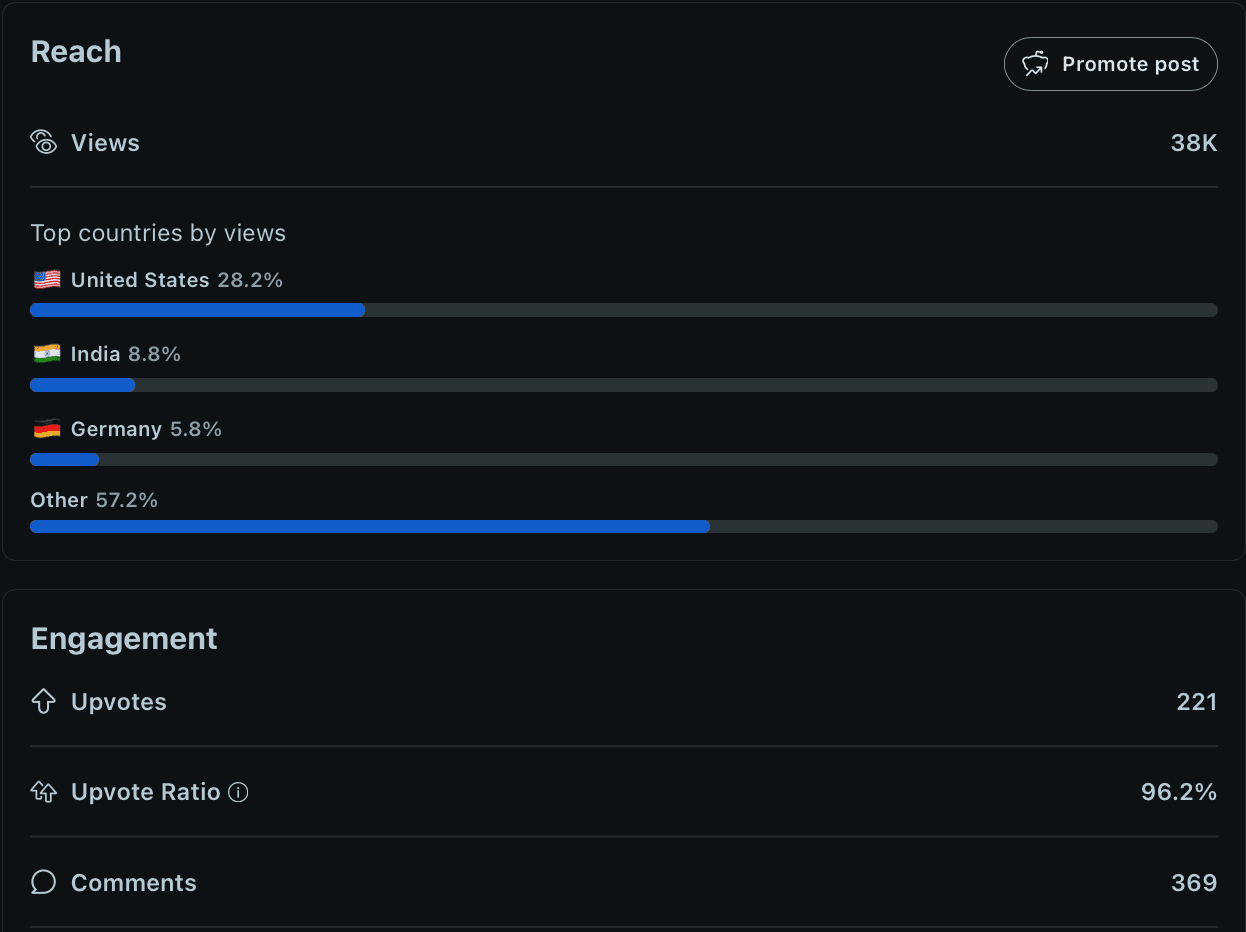Click the United States flag icon
This screenshot has height=932, width=1246.
coord(47,280)
